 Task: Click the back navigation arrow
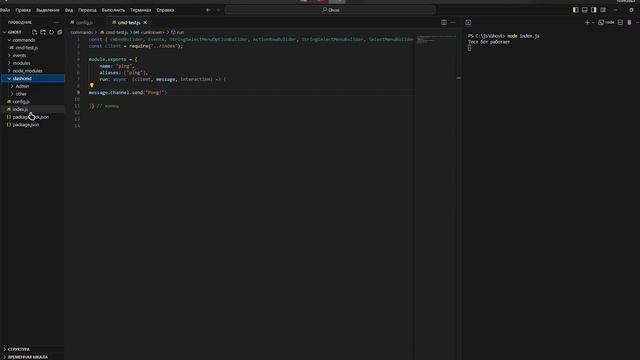208,10
